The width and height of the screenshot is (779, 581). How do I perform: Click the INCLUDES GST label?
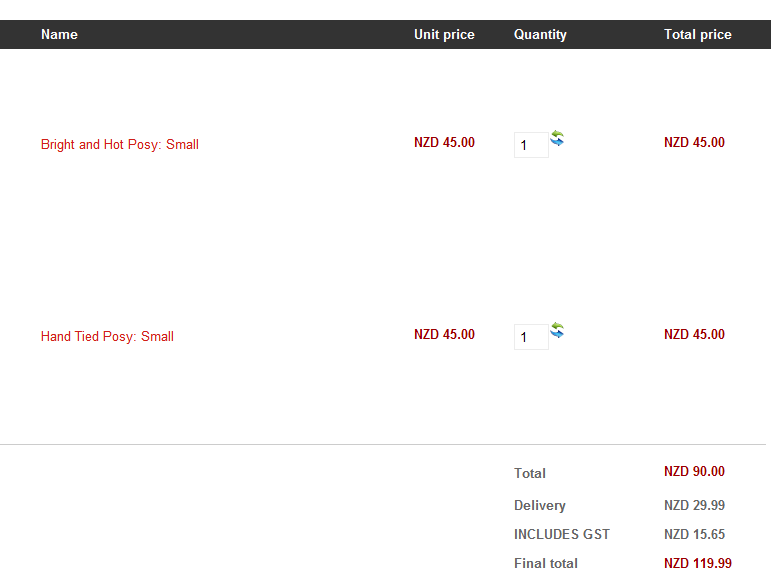(x=562, y=534)
